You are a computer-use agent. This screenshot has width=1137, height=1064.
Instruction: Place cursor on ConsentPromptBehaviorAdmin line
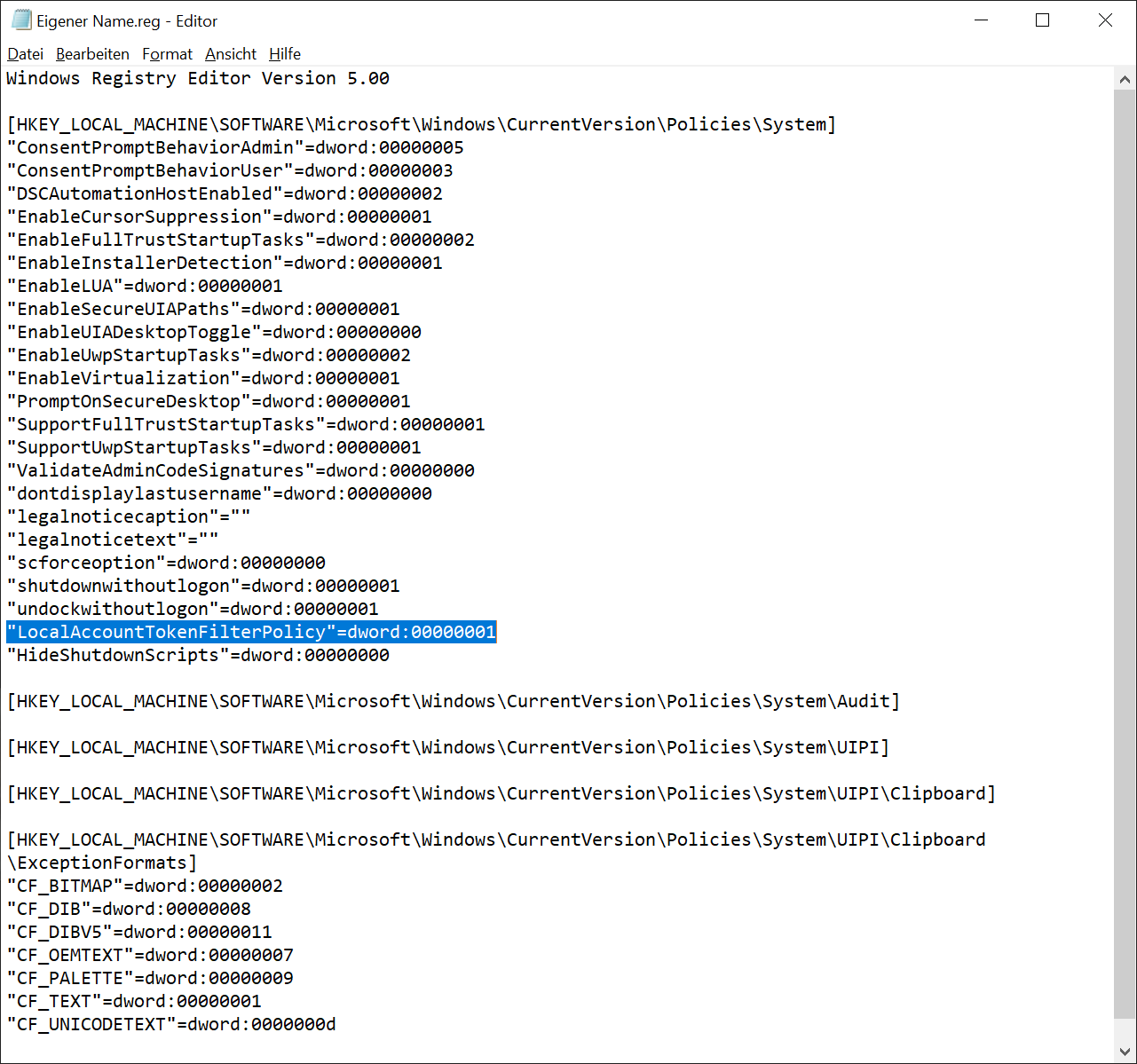point(235,147)
